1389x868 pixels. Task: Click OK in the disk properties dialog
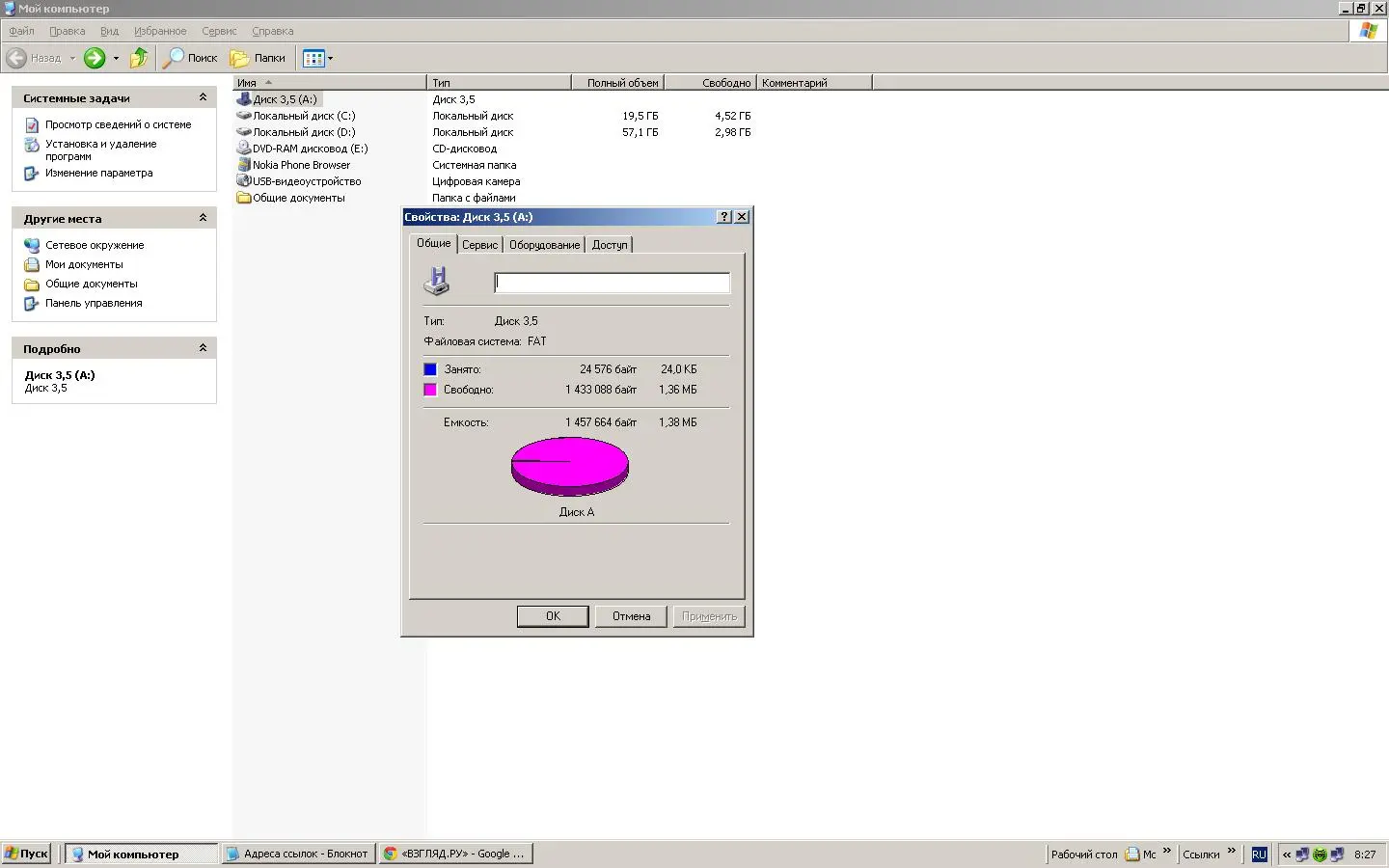coord(553,616)
